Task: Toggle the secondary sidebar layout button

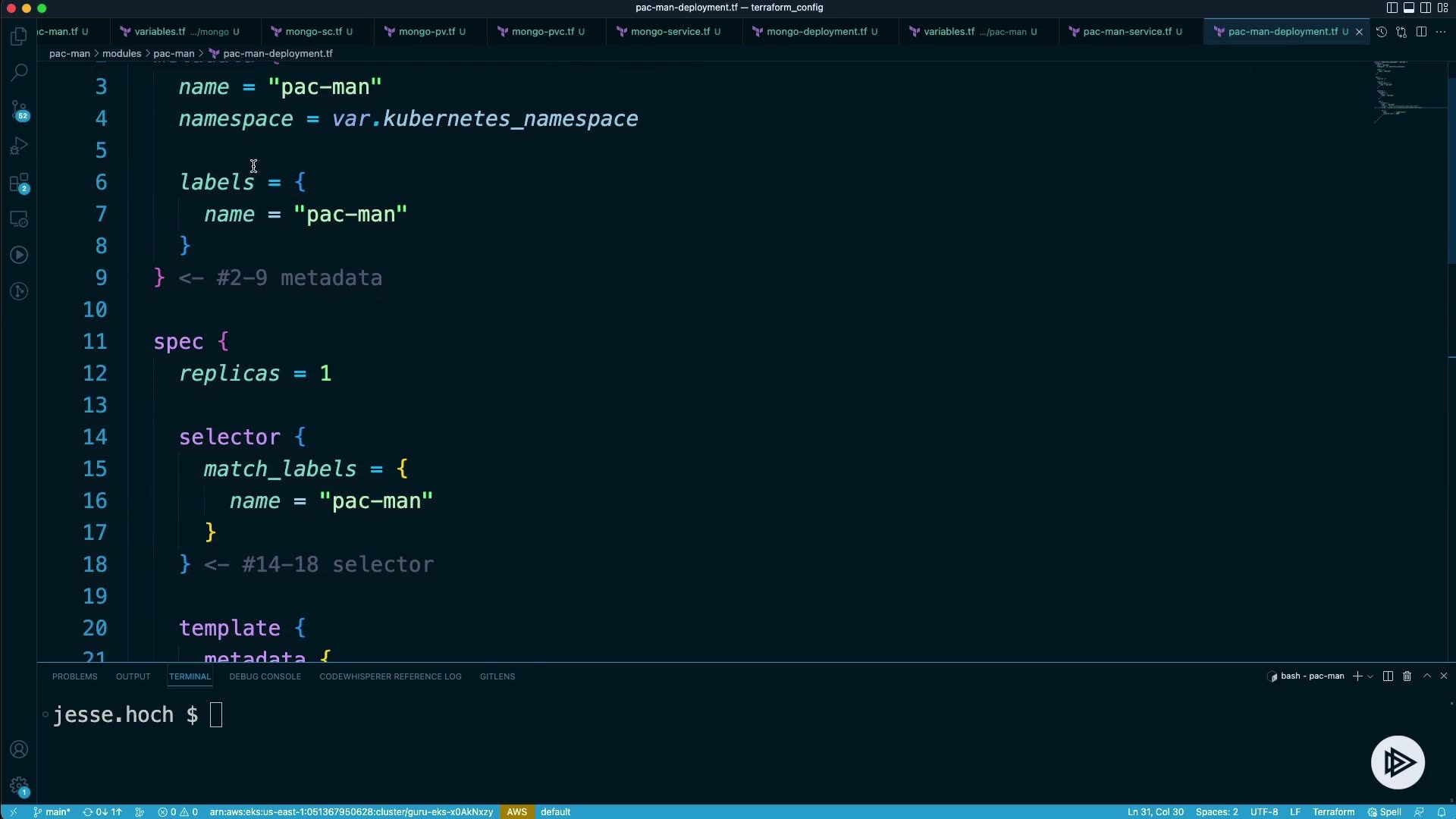Action: [x=1426, y=8]
